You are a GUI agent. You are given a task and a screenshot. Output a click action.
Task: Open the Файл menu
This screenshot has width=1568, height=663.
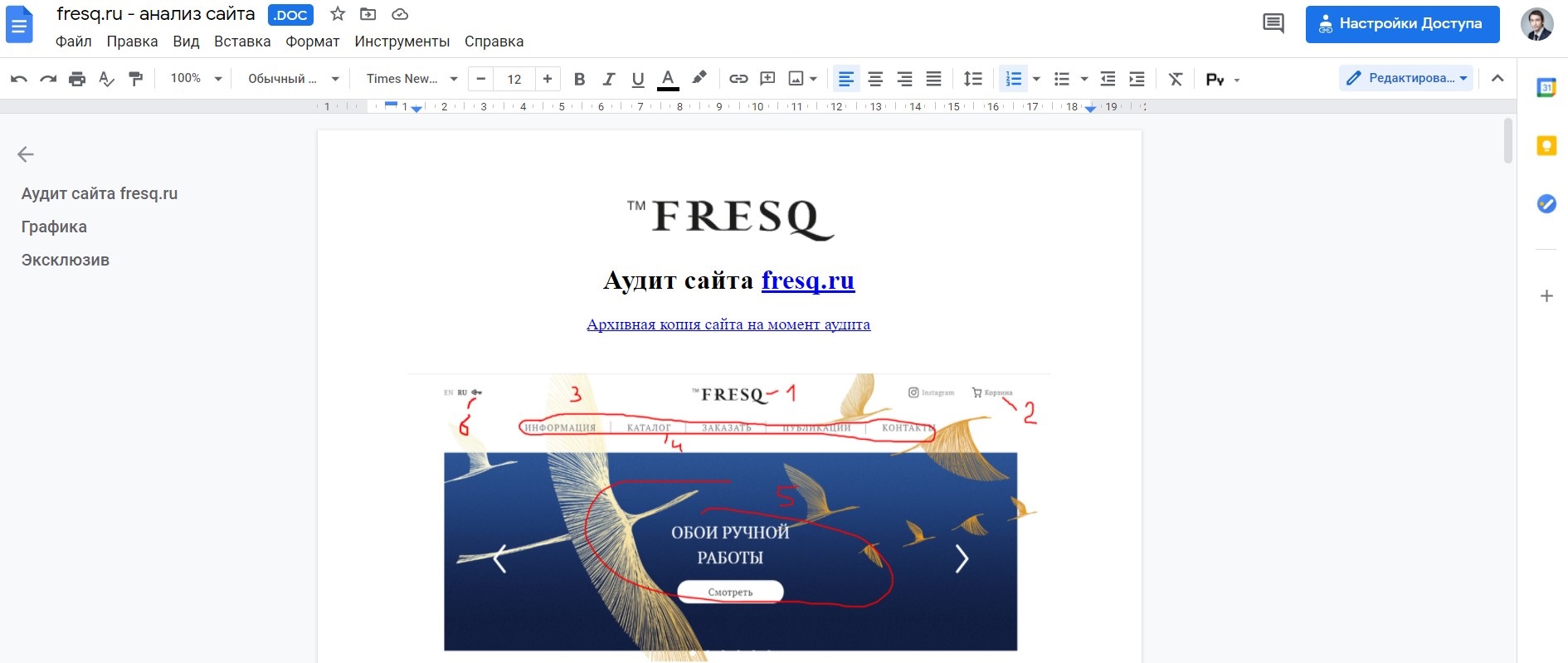73,41
